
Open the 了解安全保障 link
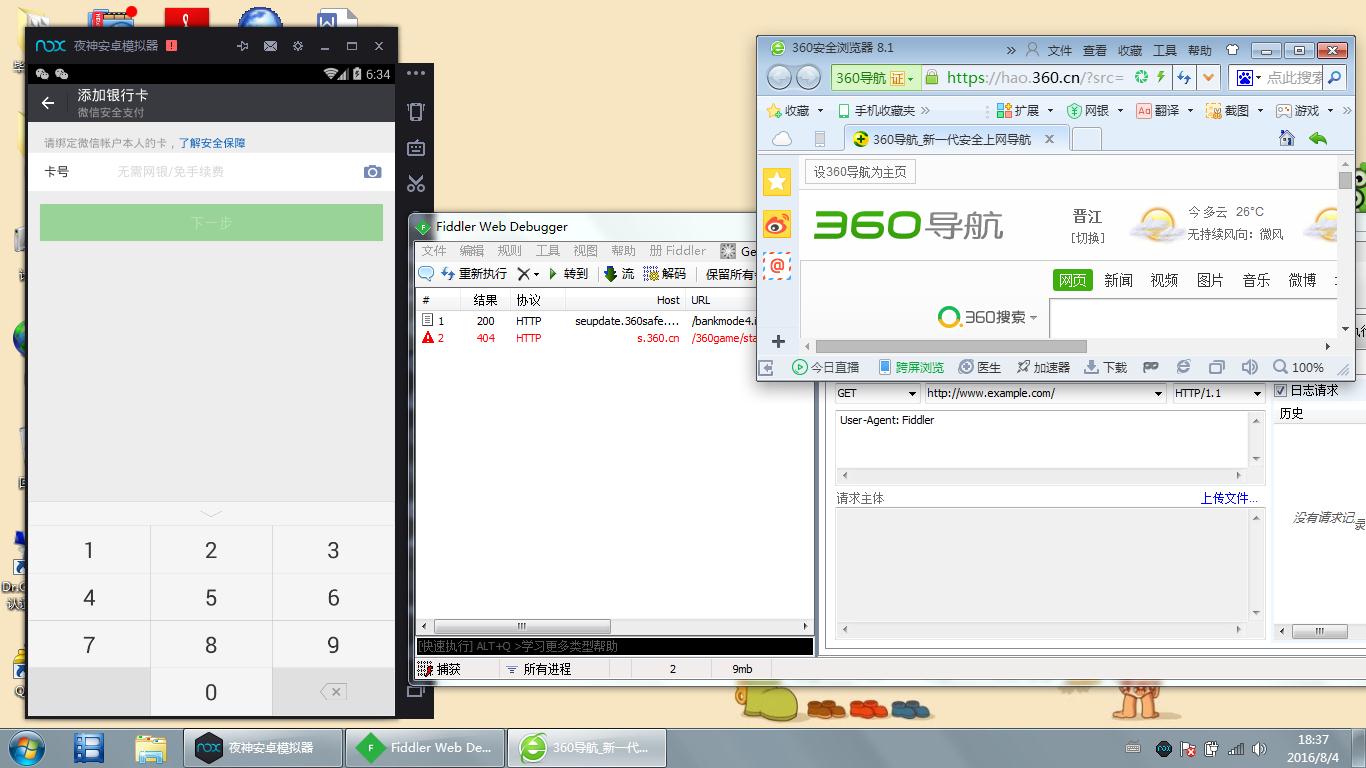click(212, 143)
